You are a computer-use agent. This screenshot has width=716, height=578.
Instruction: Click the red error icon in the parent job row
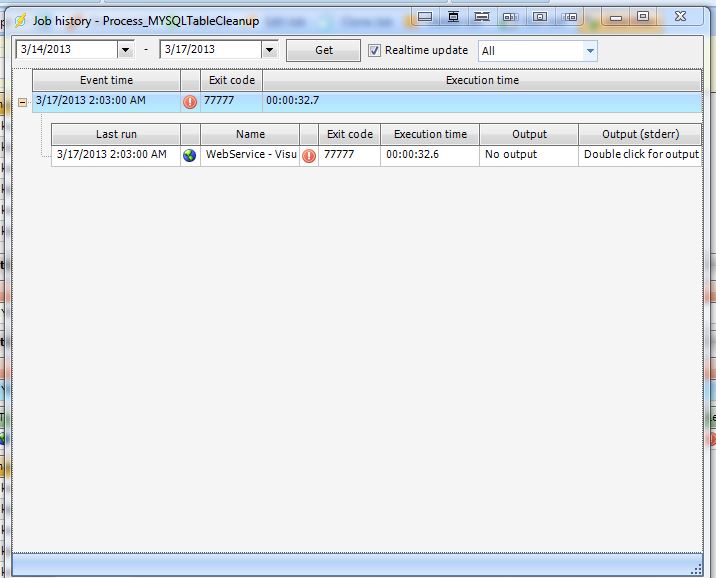point(190,102)
